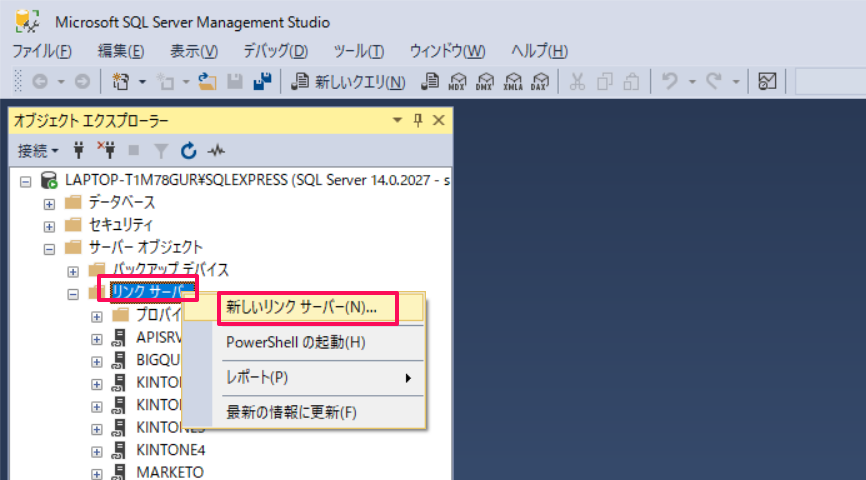Open the 接続 dropdown in Object Explorer
The height and width of the screenshot is (480, 866).
point(38,151)
